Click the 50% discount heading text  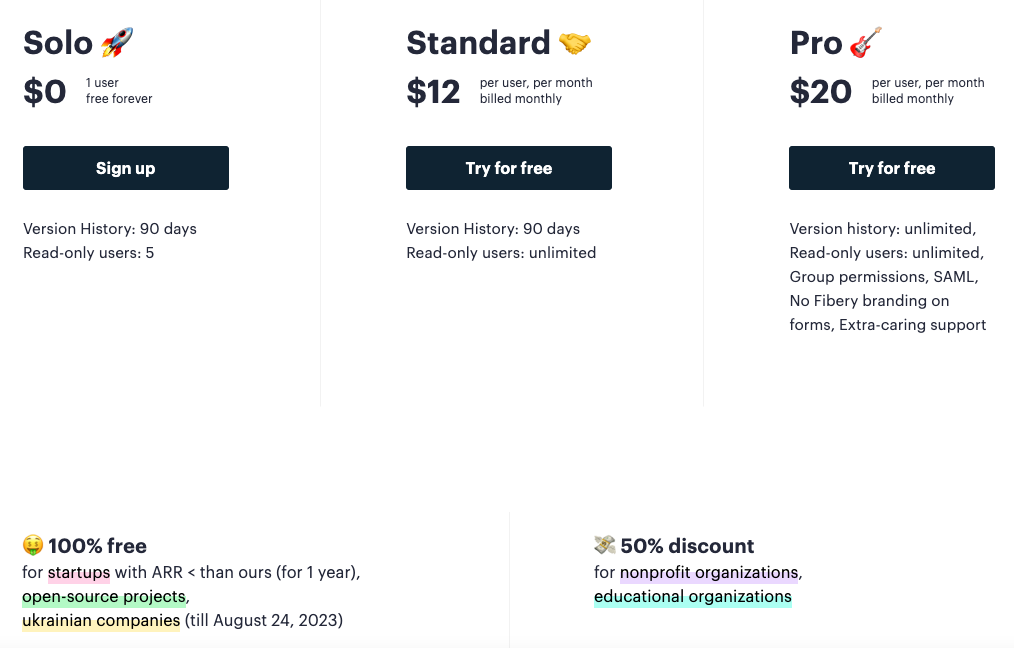[x=687, y=546]
